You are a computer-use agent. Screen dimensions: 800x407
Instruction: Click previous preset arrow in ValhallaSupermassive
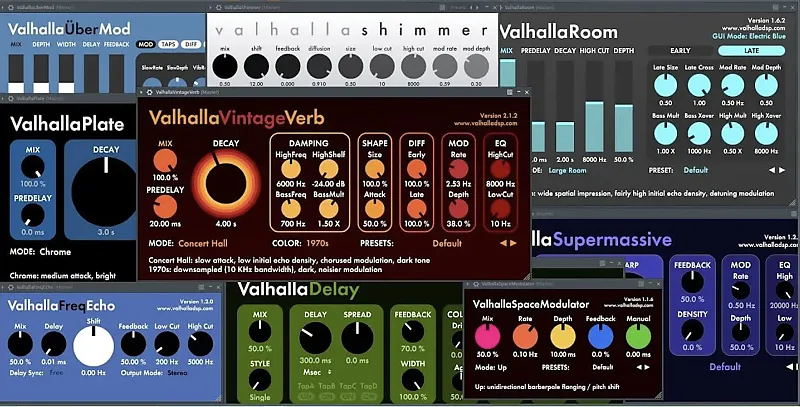tap(790, 367)
